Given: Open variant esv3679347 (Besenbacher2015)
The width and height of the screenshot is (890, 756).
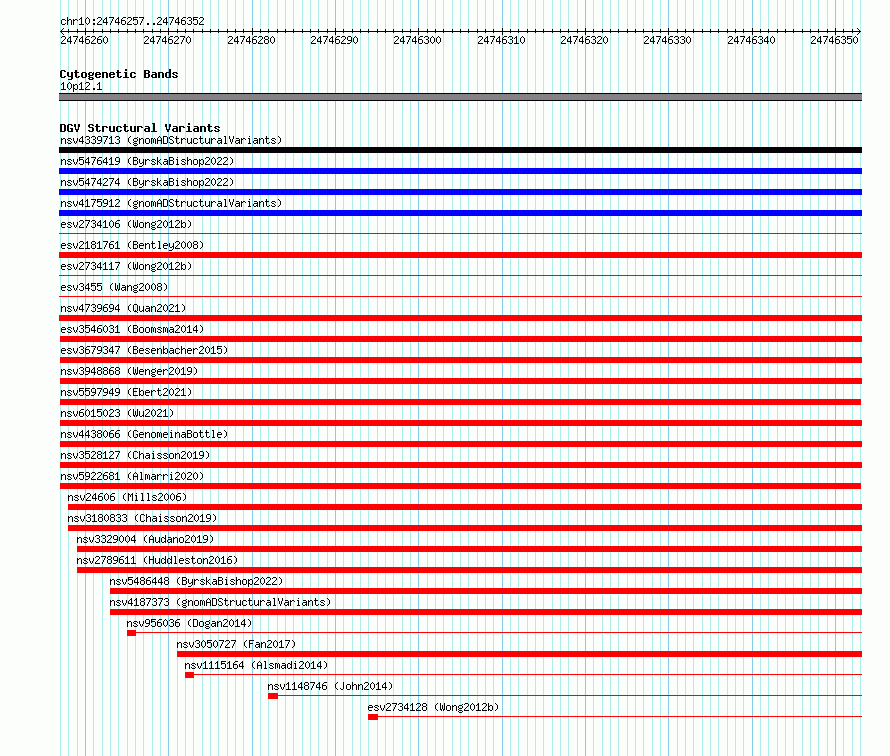Looking at the screenshot, I should click(x=144, y=350).
